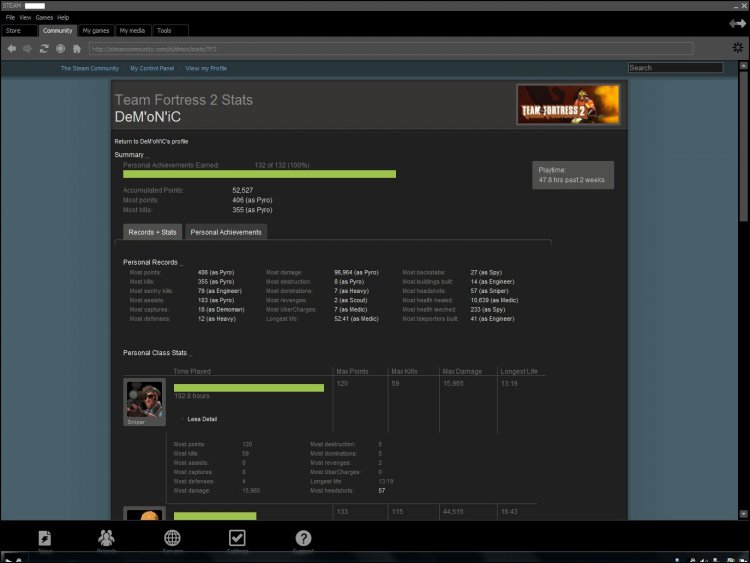Viewport: 750px width, 563px height.
Task: Click '10,639 (as Medic)' health healed value
Action: pos(494,300)
